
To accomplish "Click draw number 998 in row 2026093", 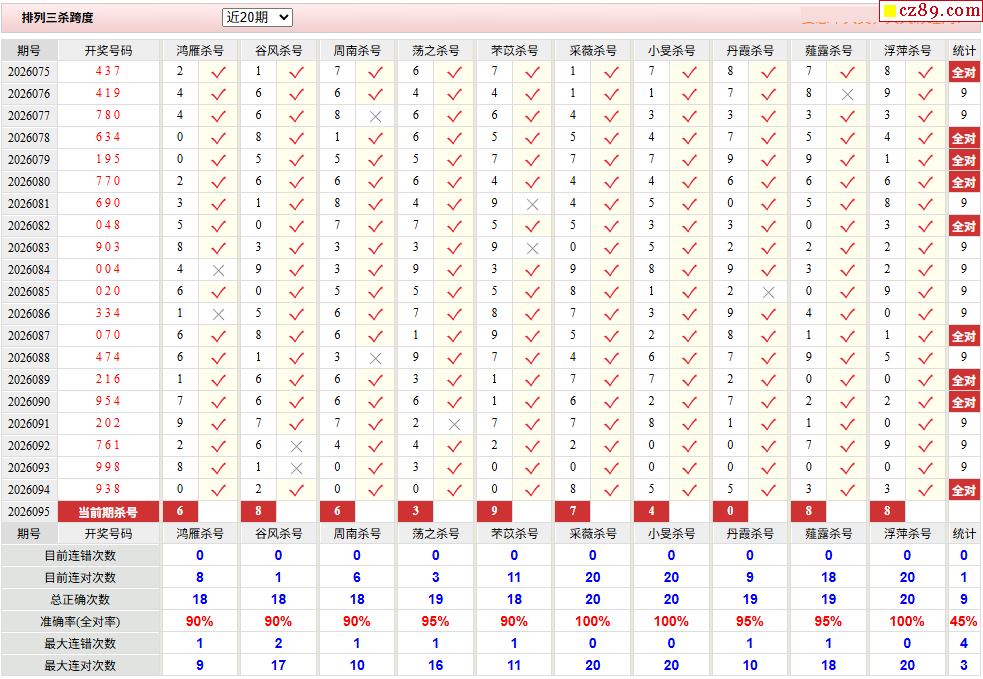I will (x=108, y=467).
